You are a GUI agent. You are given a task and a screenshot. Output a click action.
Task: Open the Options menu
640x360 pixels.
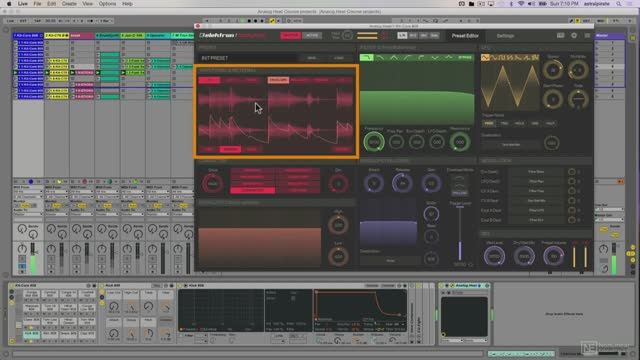(x=107, y=4)
